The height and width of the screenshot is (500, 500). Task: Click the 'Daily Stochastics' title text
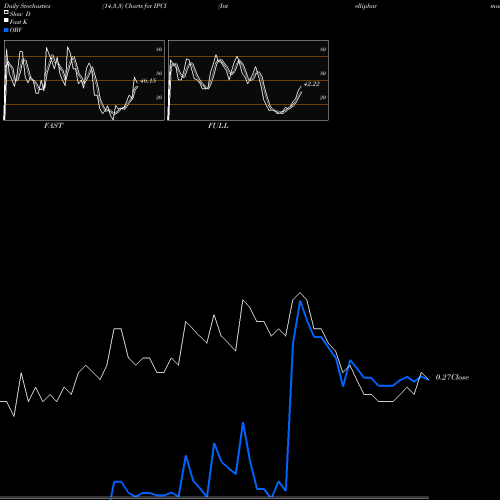click(27, 6)
